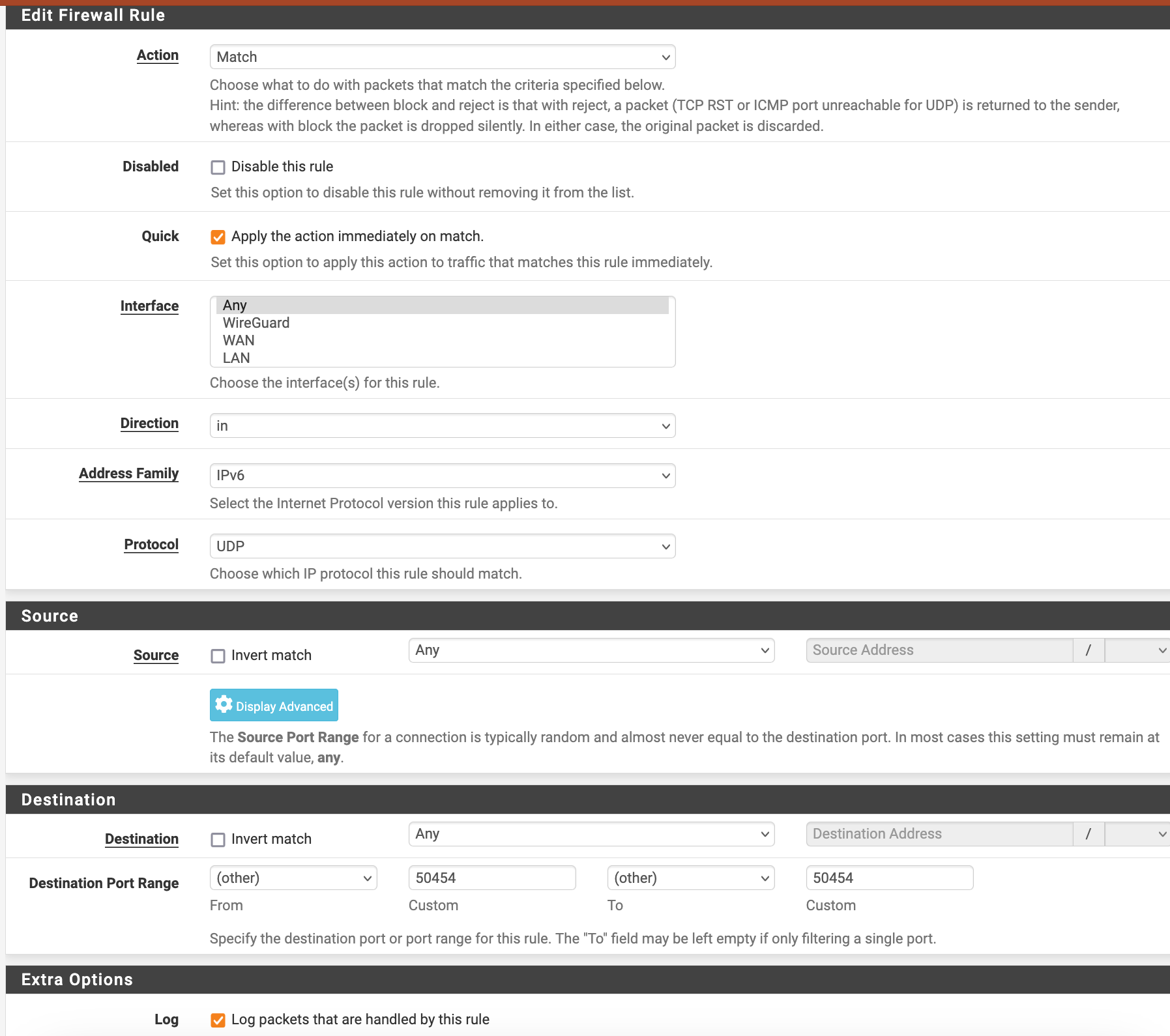Toggle the Disable this rule checkbox
Viewport: 1170px width, 1036px height.
tap(218, 167)
